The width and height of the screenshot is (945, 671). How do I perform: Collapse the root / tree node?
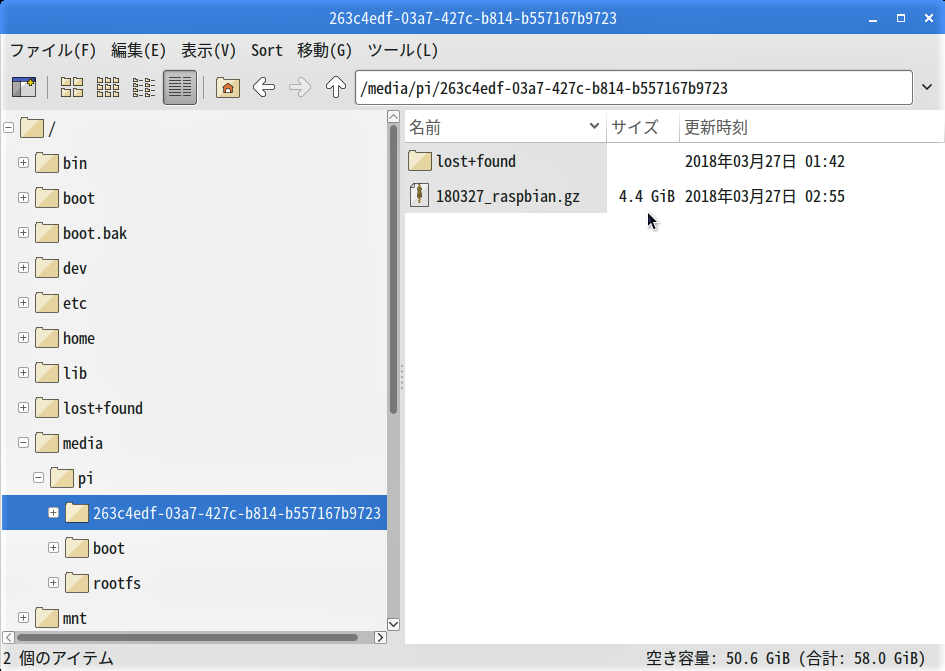click(x=8, y=128)
